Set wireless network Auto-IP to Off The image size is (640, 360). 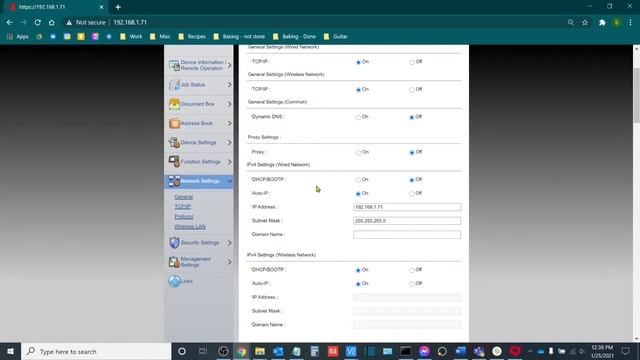[411, 284]
